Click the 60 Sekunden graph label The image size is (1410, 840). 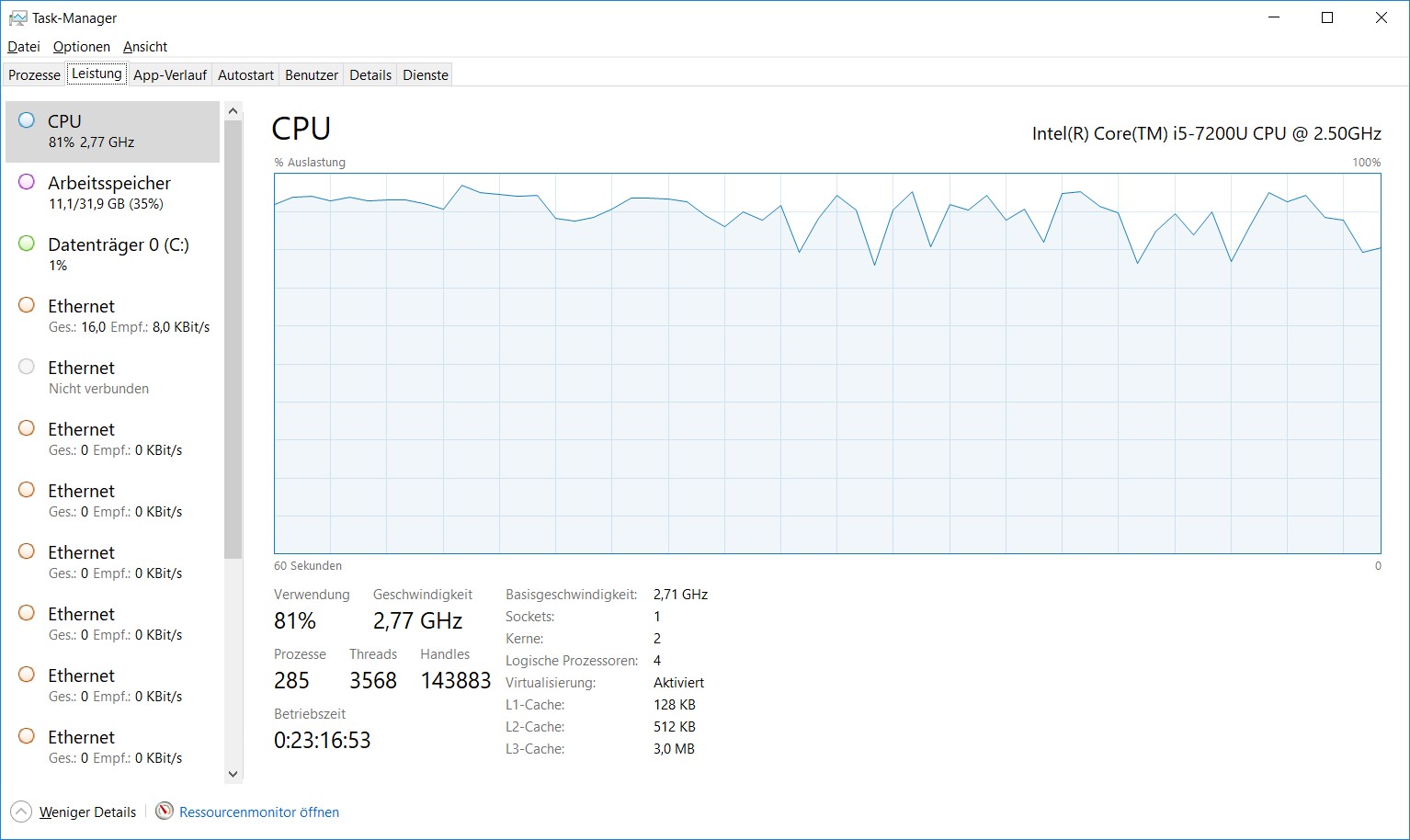tap(308, 566)
